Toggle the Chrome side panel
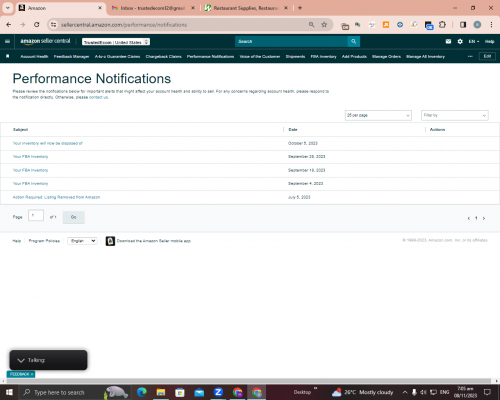 pos(463,25)
